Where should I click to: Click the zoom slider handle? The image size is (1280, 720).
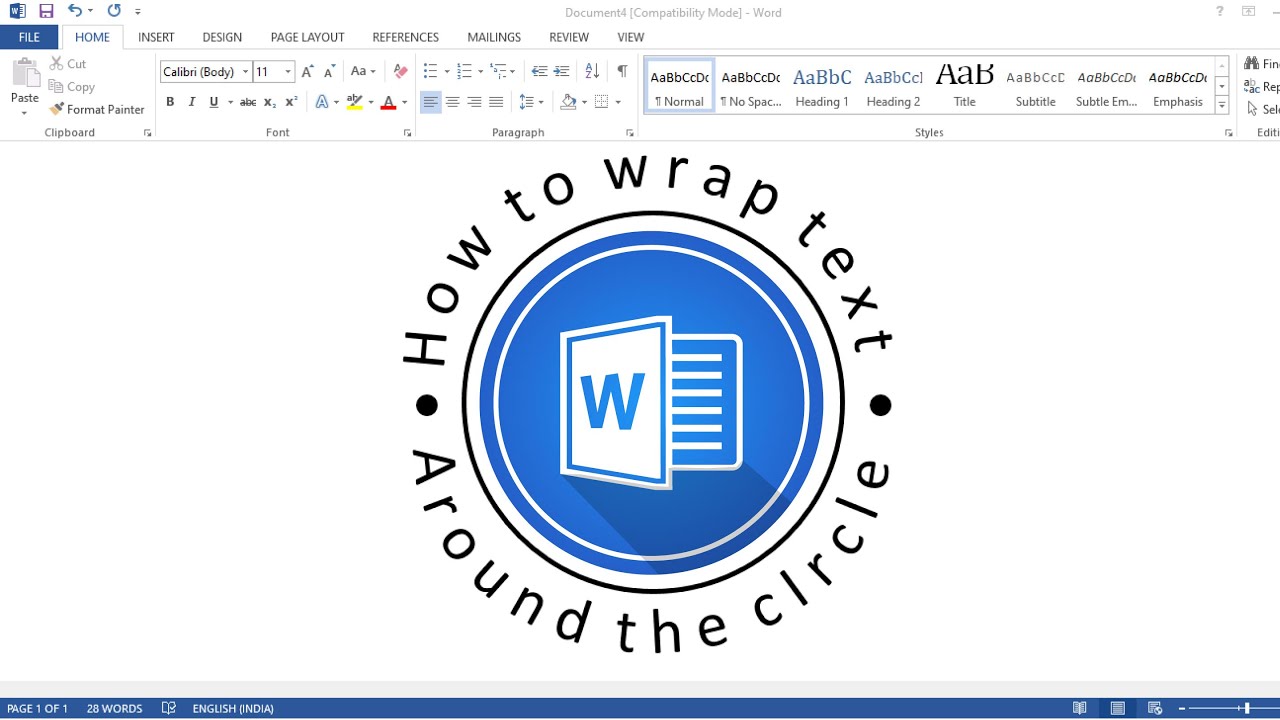coord(1247,709)
